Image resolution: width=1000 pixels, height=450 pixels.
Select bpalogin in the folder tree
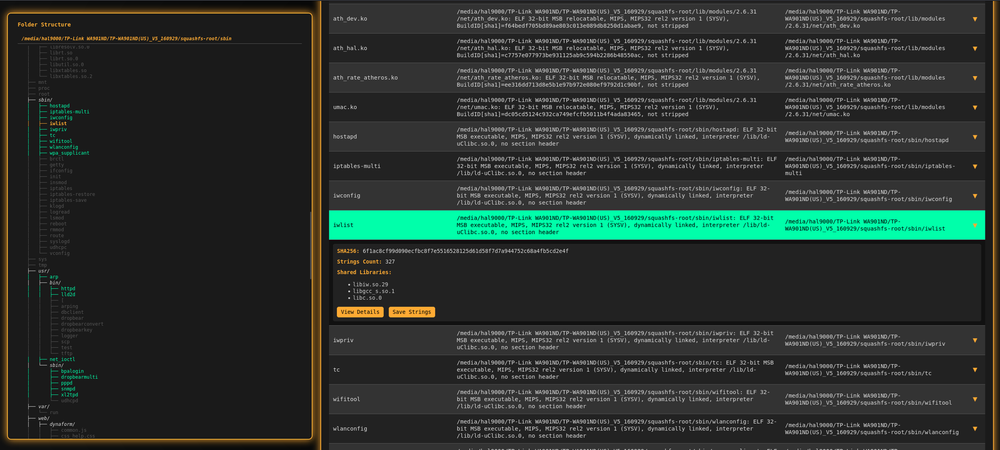(x=72, y=371)
